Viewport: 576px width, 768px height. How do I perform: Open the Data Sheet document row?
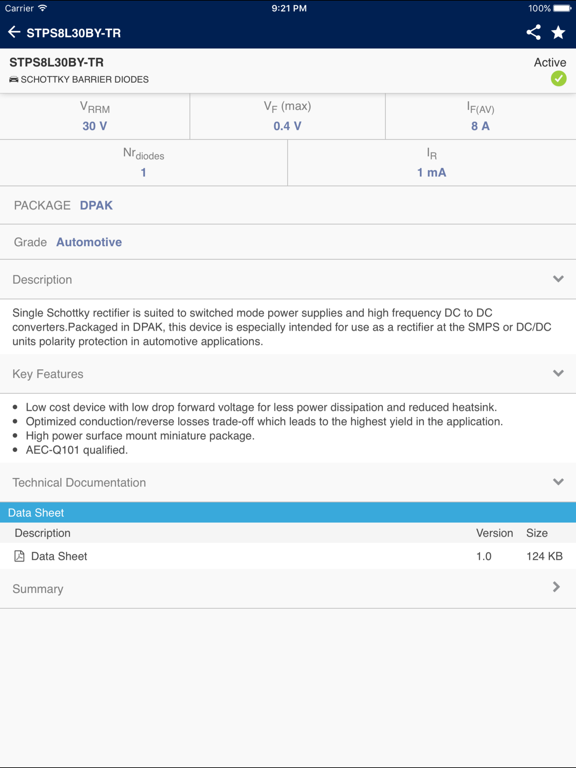tap(288, 556)
